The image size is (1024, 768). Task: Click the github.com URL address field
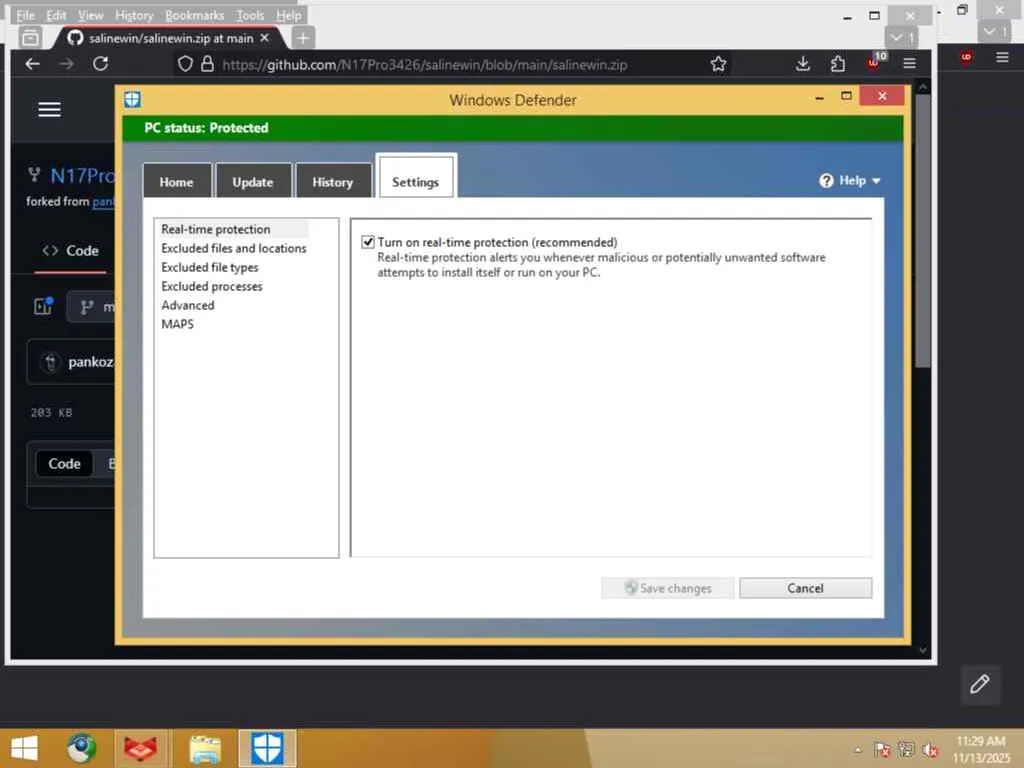424,65
